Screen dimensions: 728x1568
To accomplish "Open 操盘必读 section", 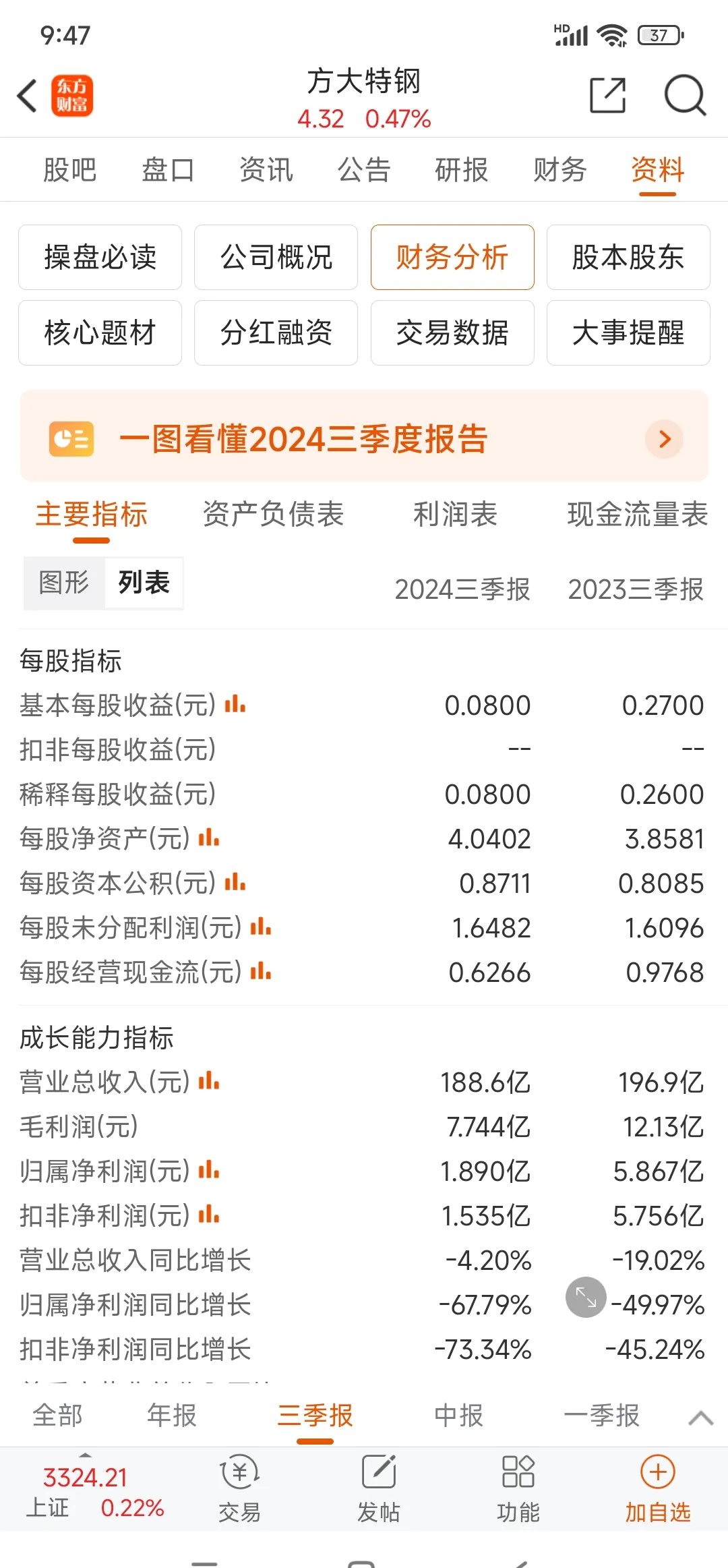I will (x=100, y=257).
